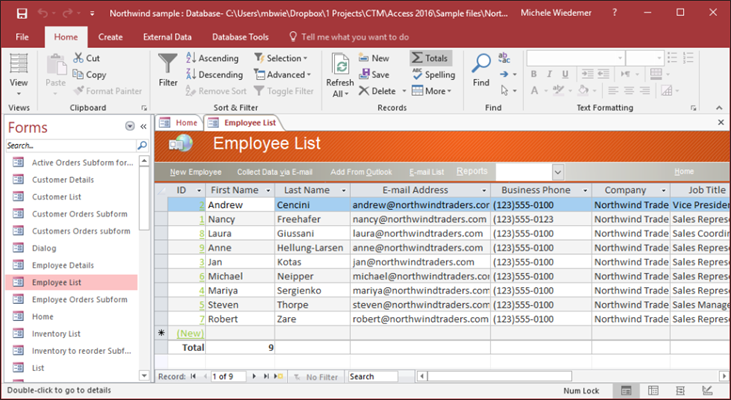731x400 pixels.
Task: Run the Spelling check
Action: point(434,75)
